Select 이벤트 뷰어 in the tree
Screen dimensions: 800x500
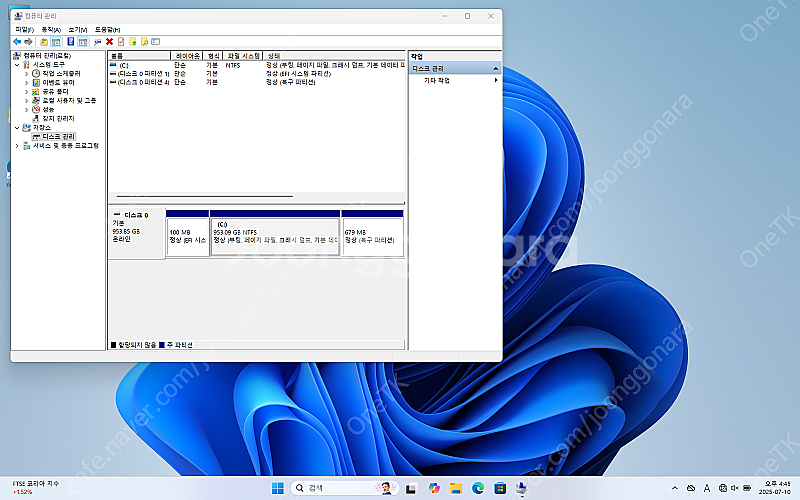[x=58, y=83]
